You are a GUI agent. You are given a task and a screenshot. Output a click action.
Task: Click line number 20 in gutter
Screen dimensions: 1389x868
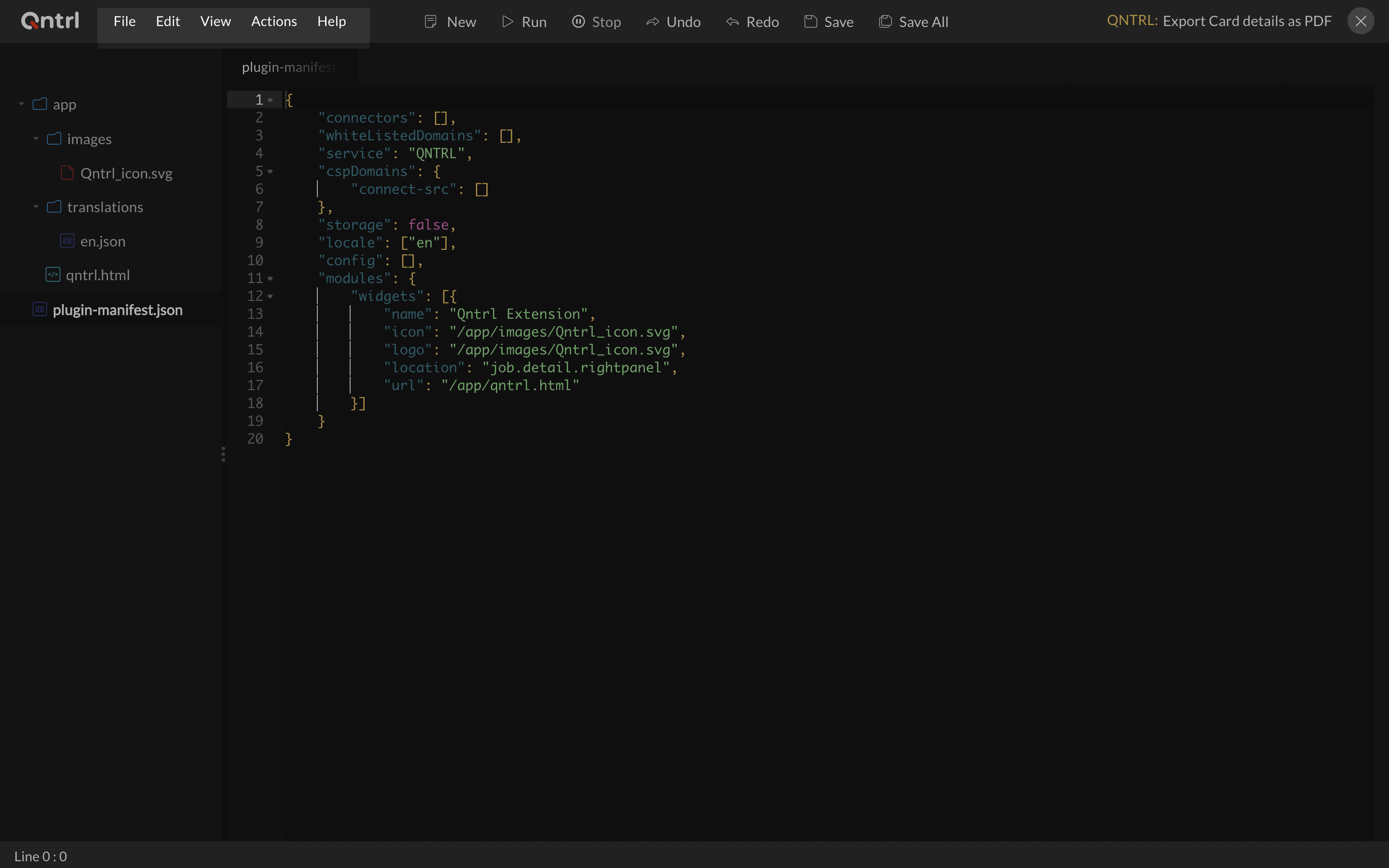pos(255,439)
